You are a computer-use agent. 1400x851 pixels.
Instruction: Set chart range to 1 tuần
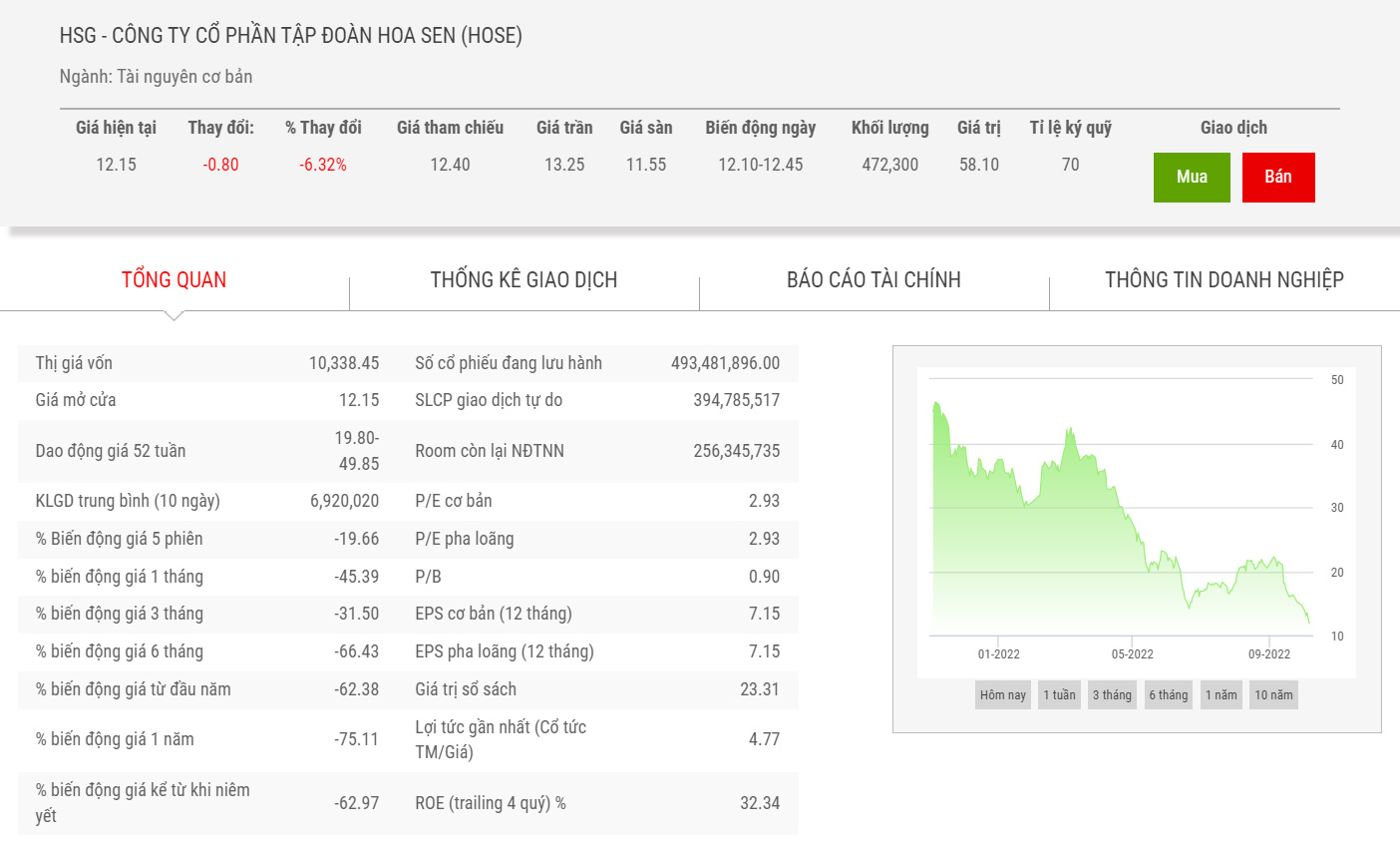point(1059,695)
